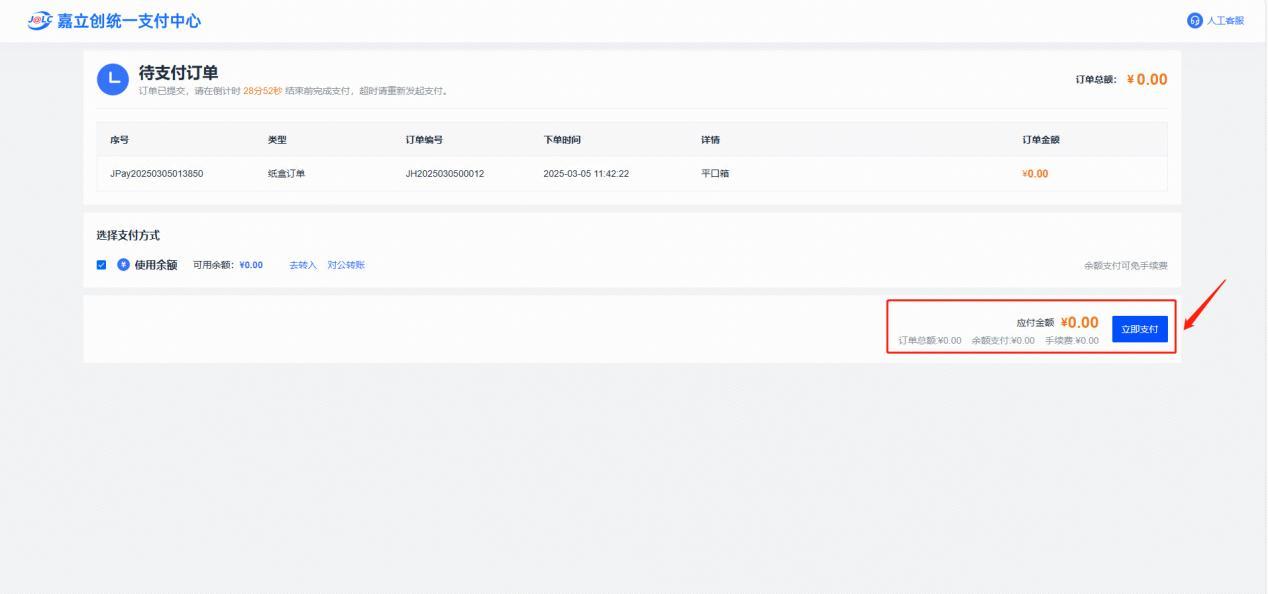This screenshot has width=1268, height=594.
Task: Click the customer service headset icon
Action: pyautogui.click(x=1194, y=21)
